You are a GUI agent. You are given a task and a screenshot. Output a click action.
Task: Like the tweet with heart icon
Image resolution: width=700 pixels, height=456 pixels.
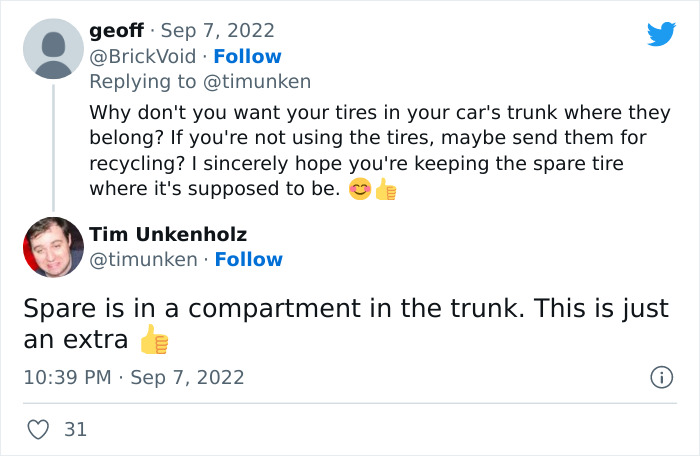(38, 430)
